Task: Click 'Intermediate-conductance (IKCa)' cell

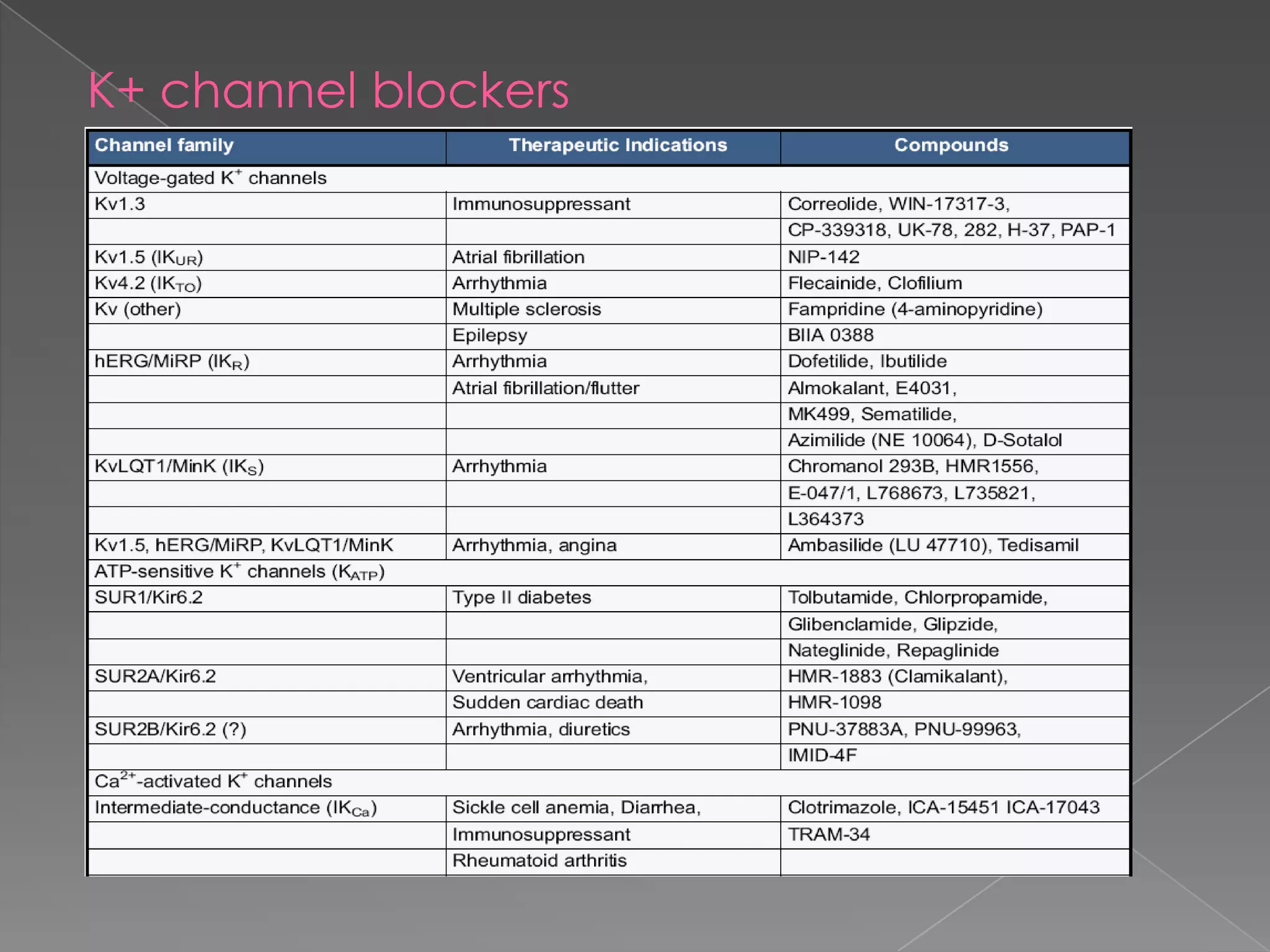Action: [267, 808]
